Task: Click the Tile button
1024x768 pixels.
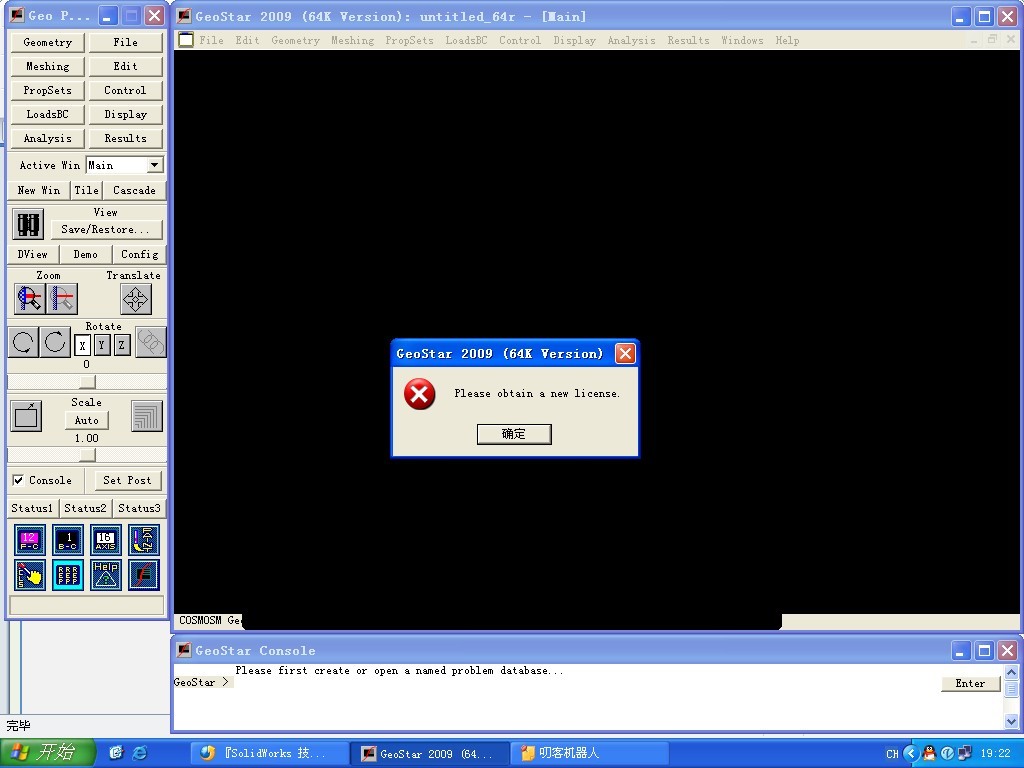Action: (x=86, y=190)
